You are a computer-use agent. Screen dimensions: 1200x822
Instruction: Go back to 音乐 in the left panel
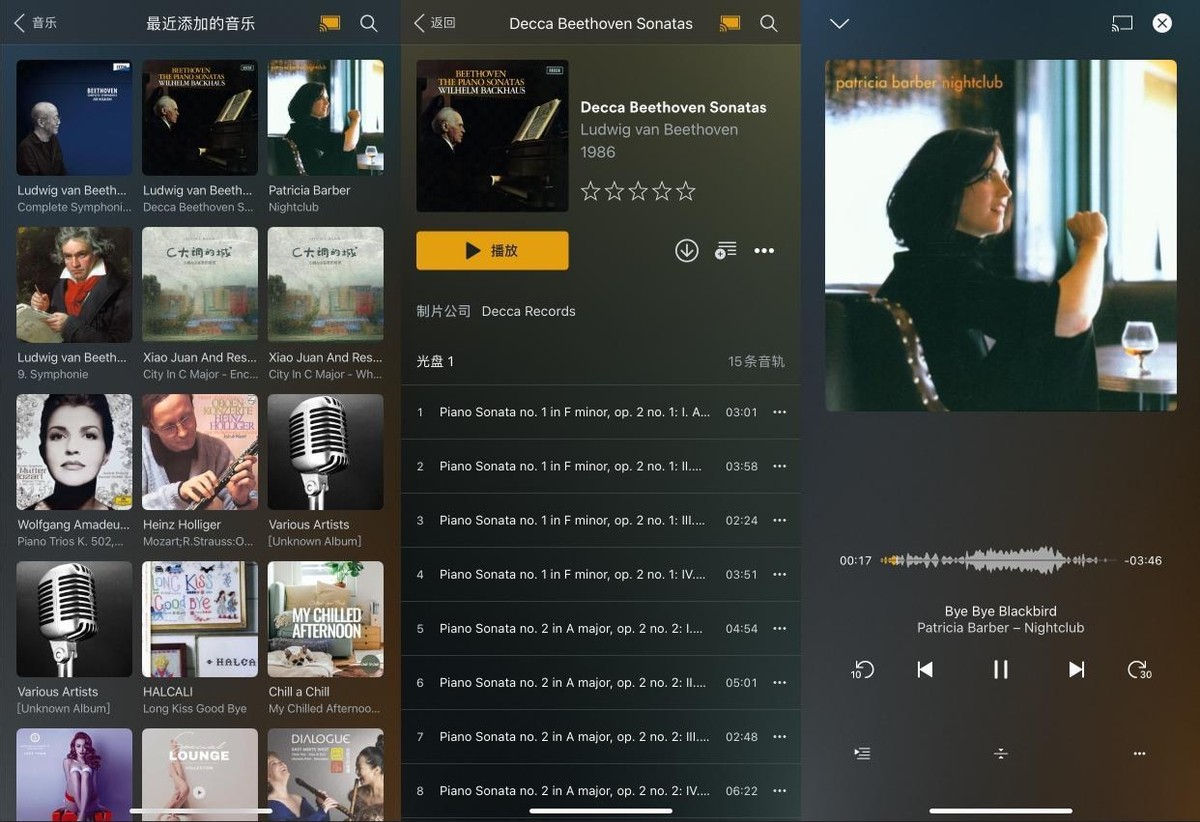tap(35, 23)
